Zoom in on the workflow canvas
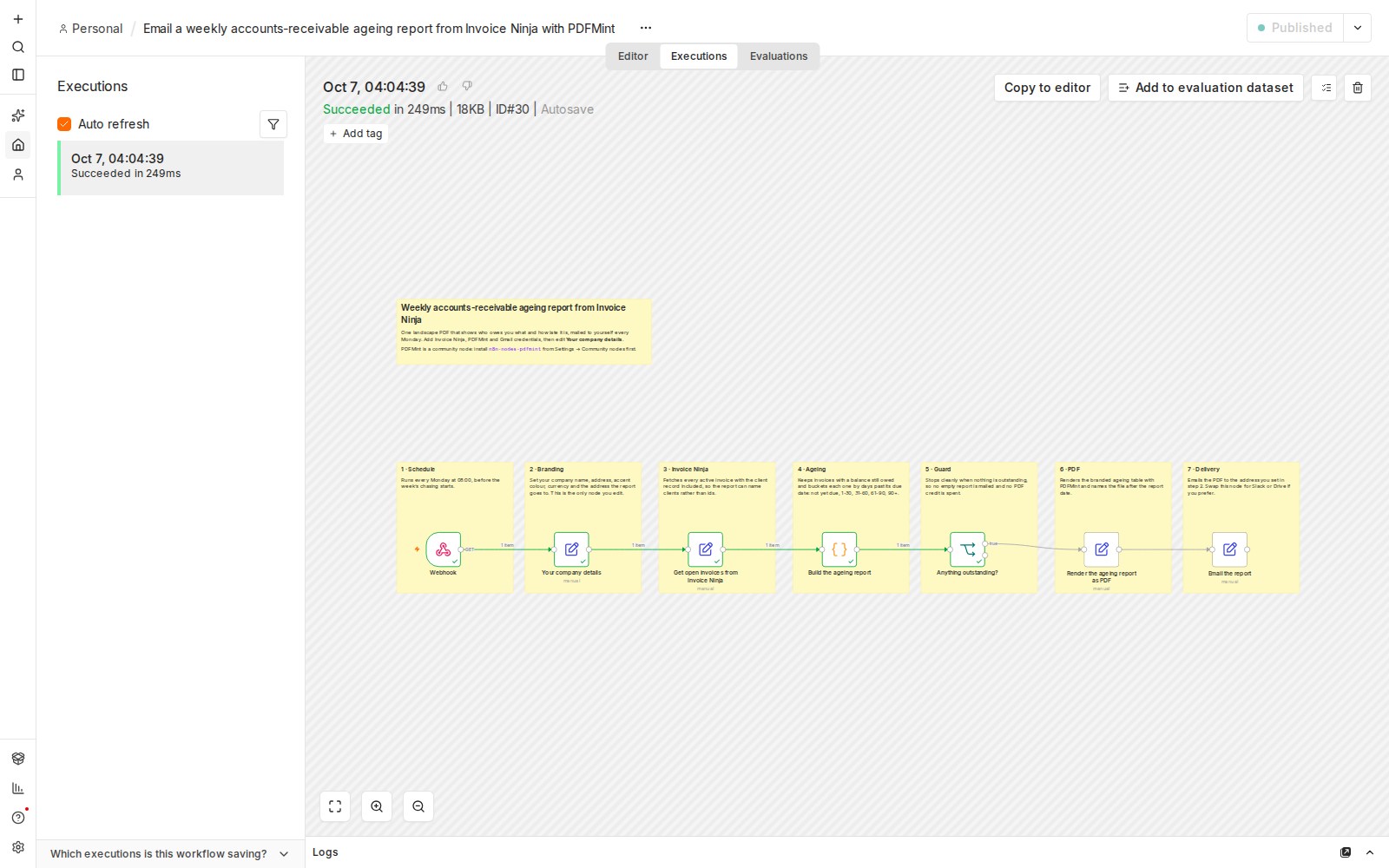Image resolution: width=1389 pixels, height=868 pixels. (377, 806)
